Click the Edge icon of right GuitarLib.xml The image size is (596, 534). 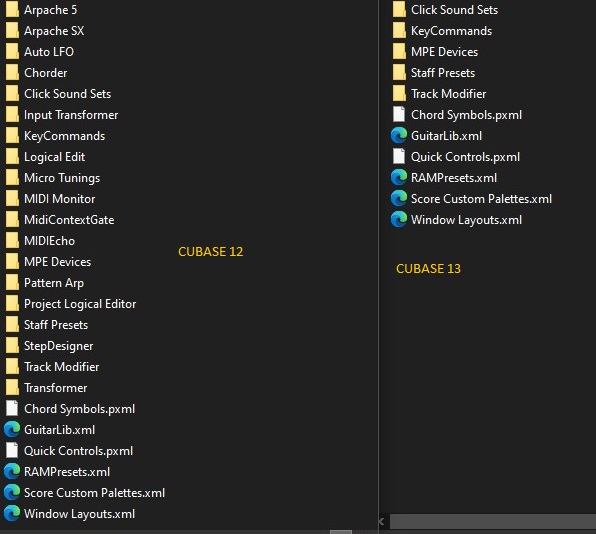399,136
